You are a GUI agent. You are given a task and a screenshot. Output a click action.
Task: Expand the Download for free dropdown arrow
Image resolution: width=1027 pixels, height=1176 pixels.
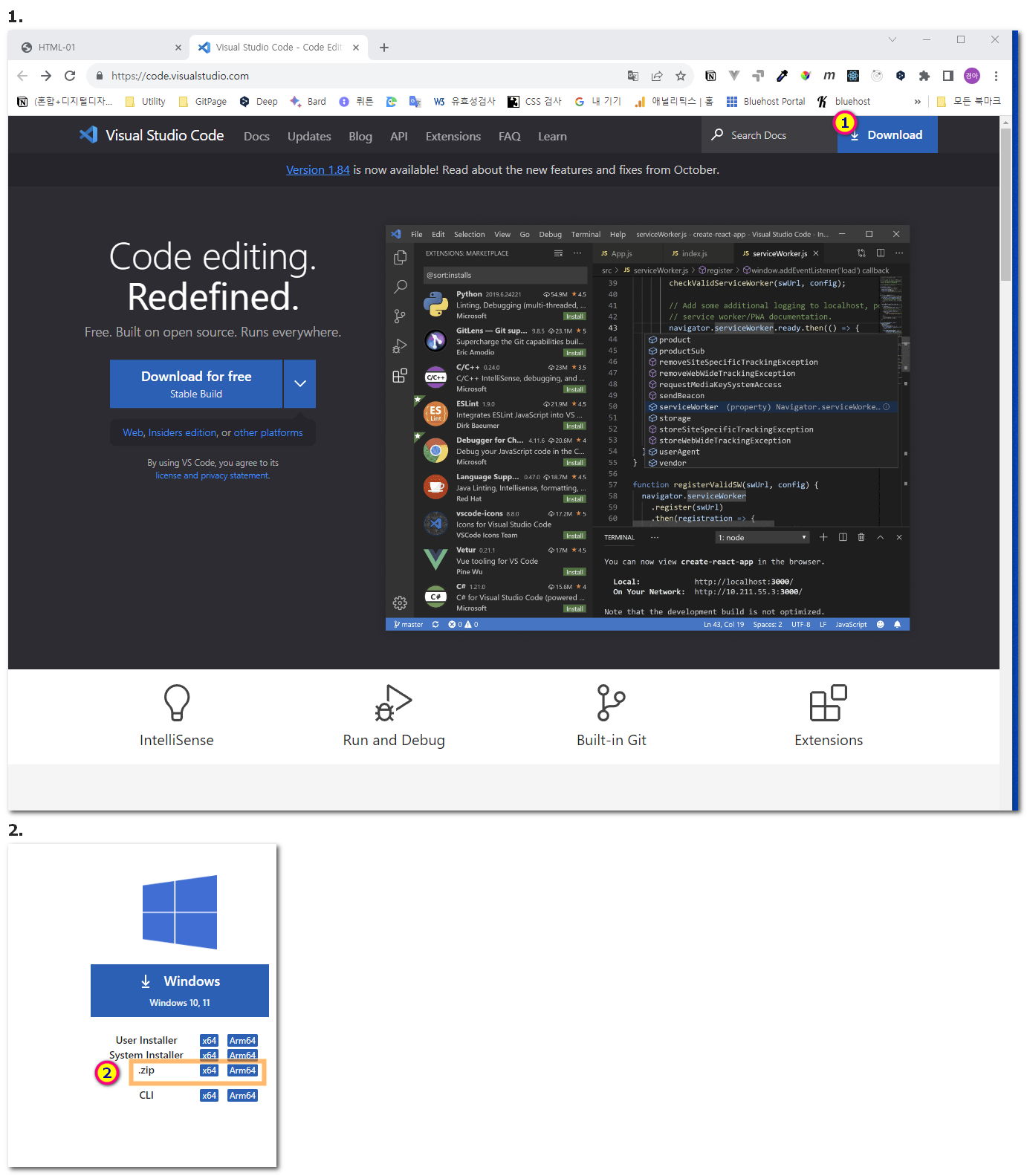[x=299, y=384]
